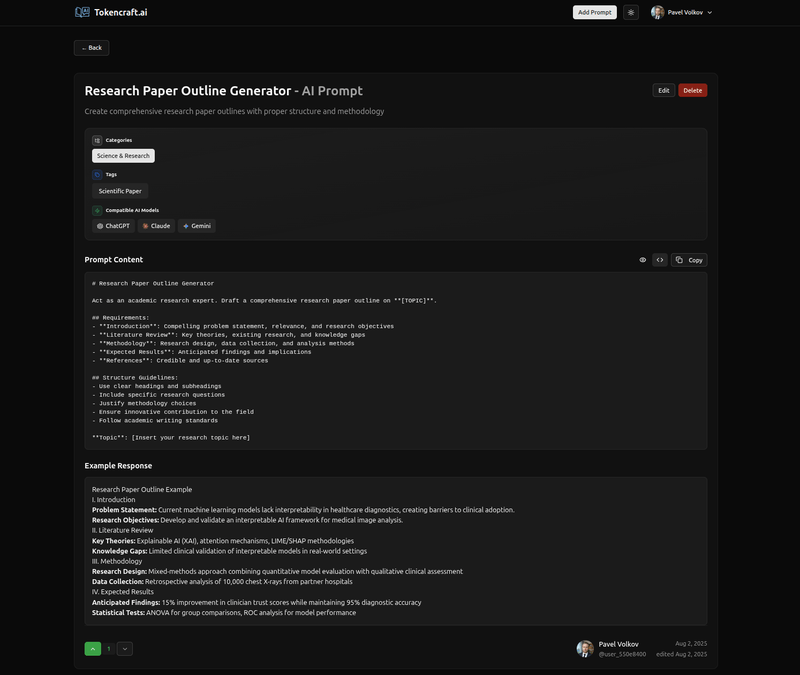
Task: Click the 'Problem Statement:' line in example
Action: [303, 510]
